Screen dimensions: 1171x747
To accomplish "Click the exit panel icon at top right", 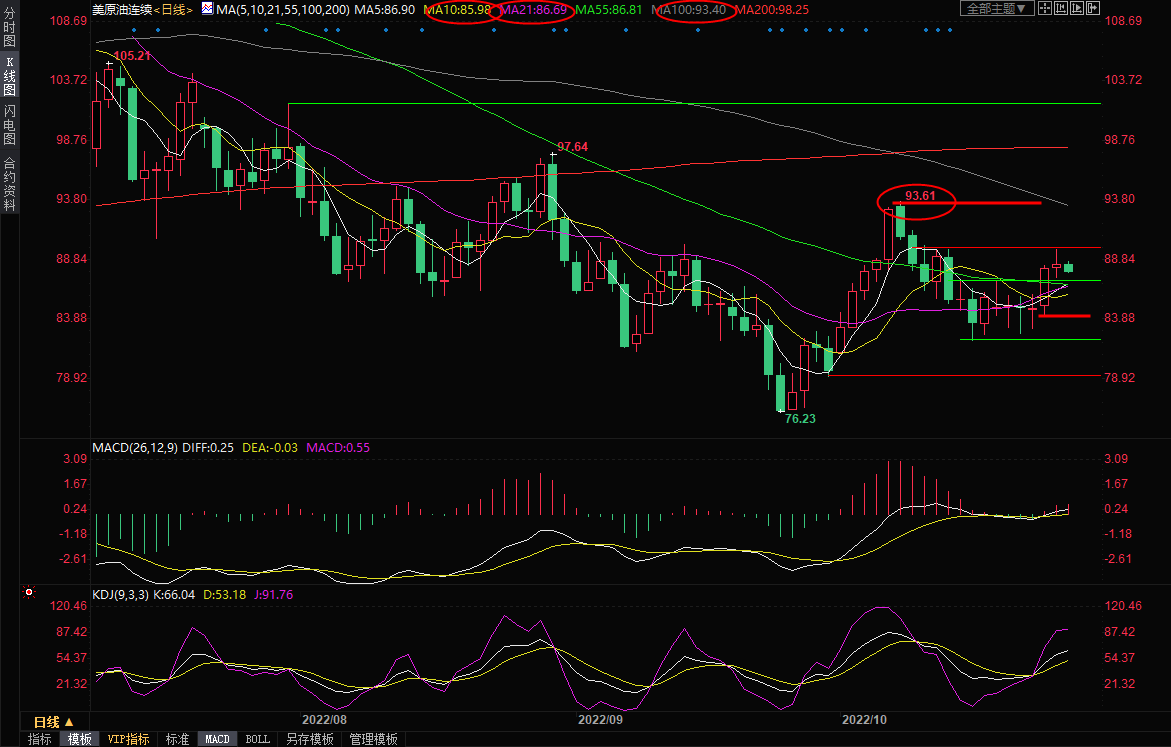I will (x=1093, y=8).
